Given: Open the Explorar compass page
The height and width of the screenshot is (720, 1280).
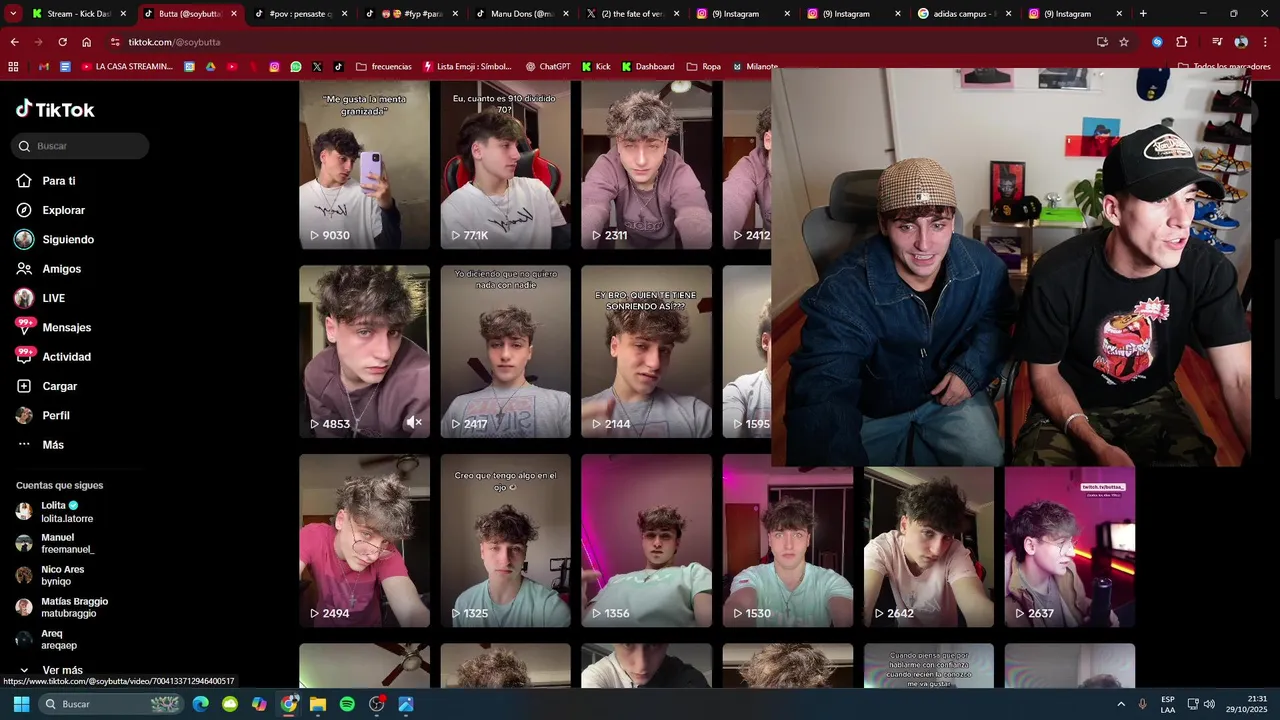Looking at the screenshot, I should click(x=50, y=210).
